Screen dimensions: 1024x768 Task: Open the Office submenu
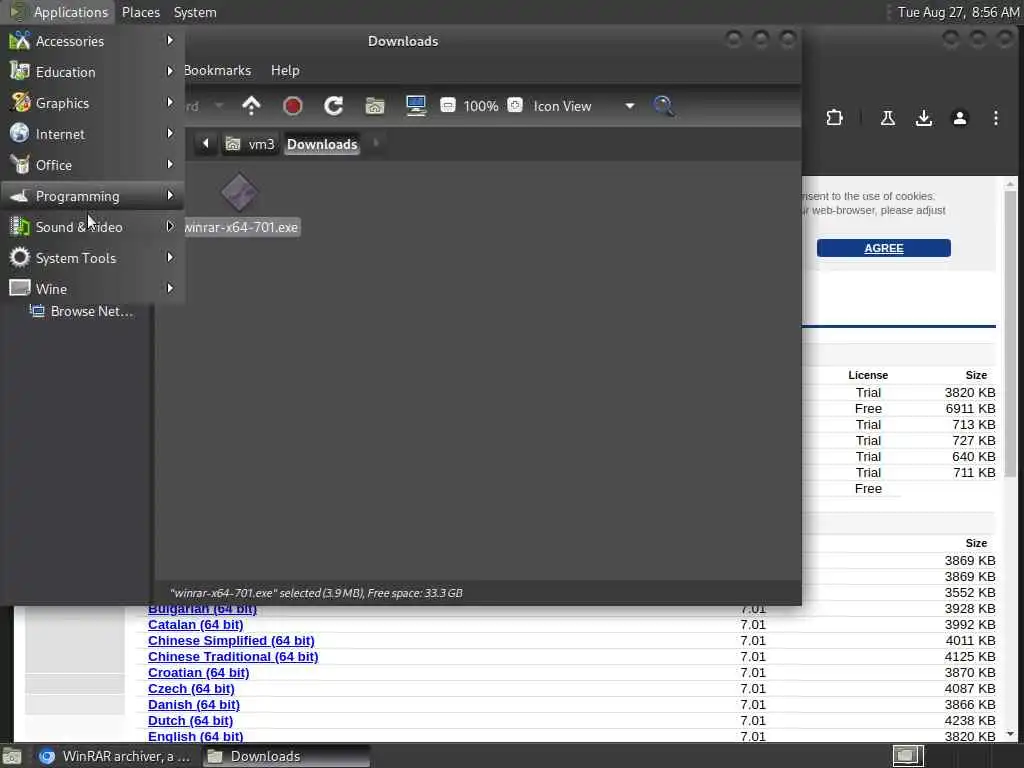click(x=92, y=165)
